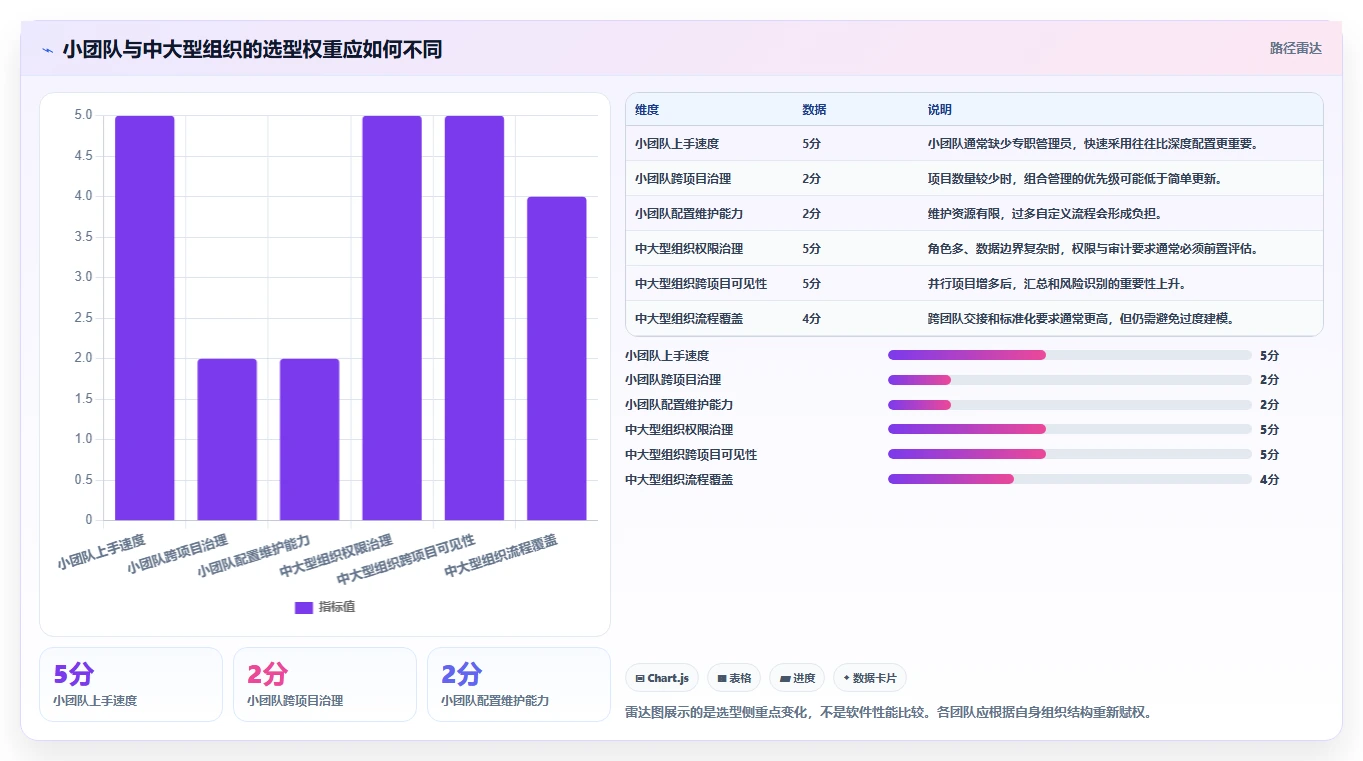Screen dimensions: 1363x761
Task: Click the progress bar for 中大型组织流程覆盖
Action: 1070,479
